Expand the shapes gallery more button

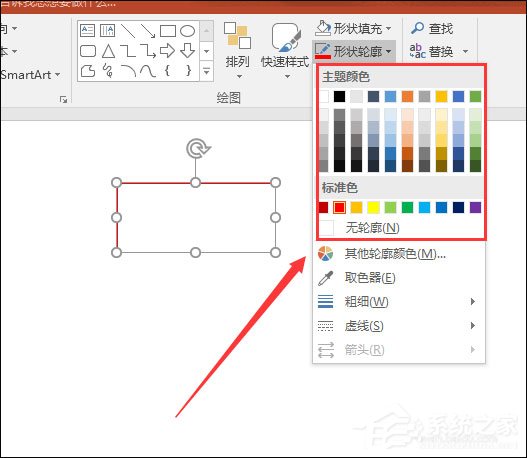pos(206,71)
